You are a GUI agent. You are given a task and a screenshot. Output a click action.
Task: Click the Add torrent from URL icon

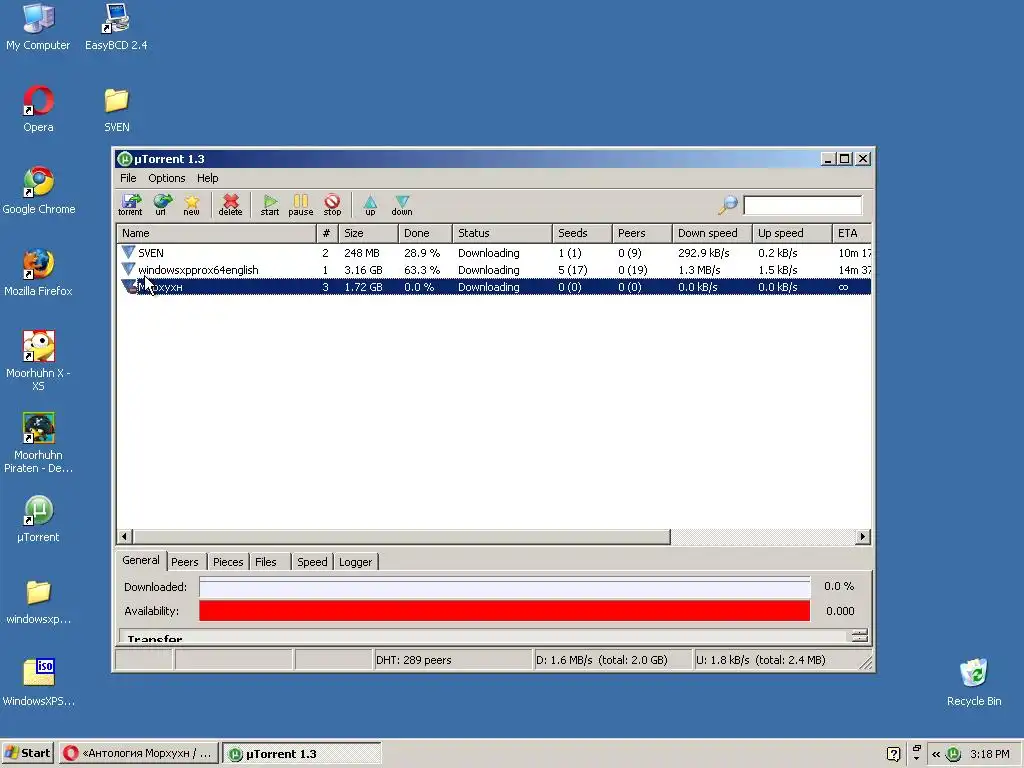coord(161,204)
